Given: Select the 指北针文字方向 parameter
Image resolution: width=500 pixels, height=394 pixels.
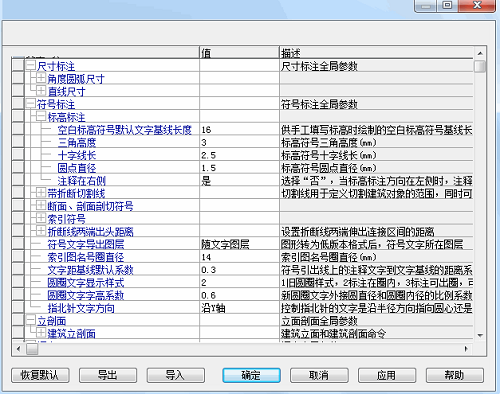Looking at the screenshot, I should coord(81,308).
